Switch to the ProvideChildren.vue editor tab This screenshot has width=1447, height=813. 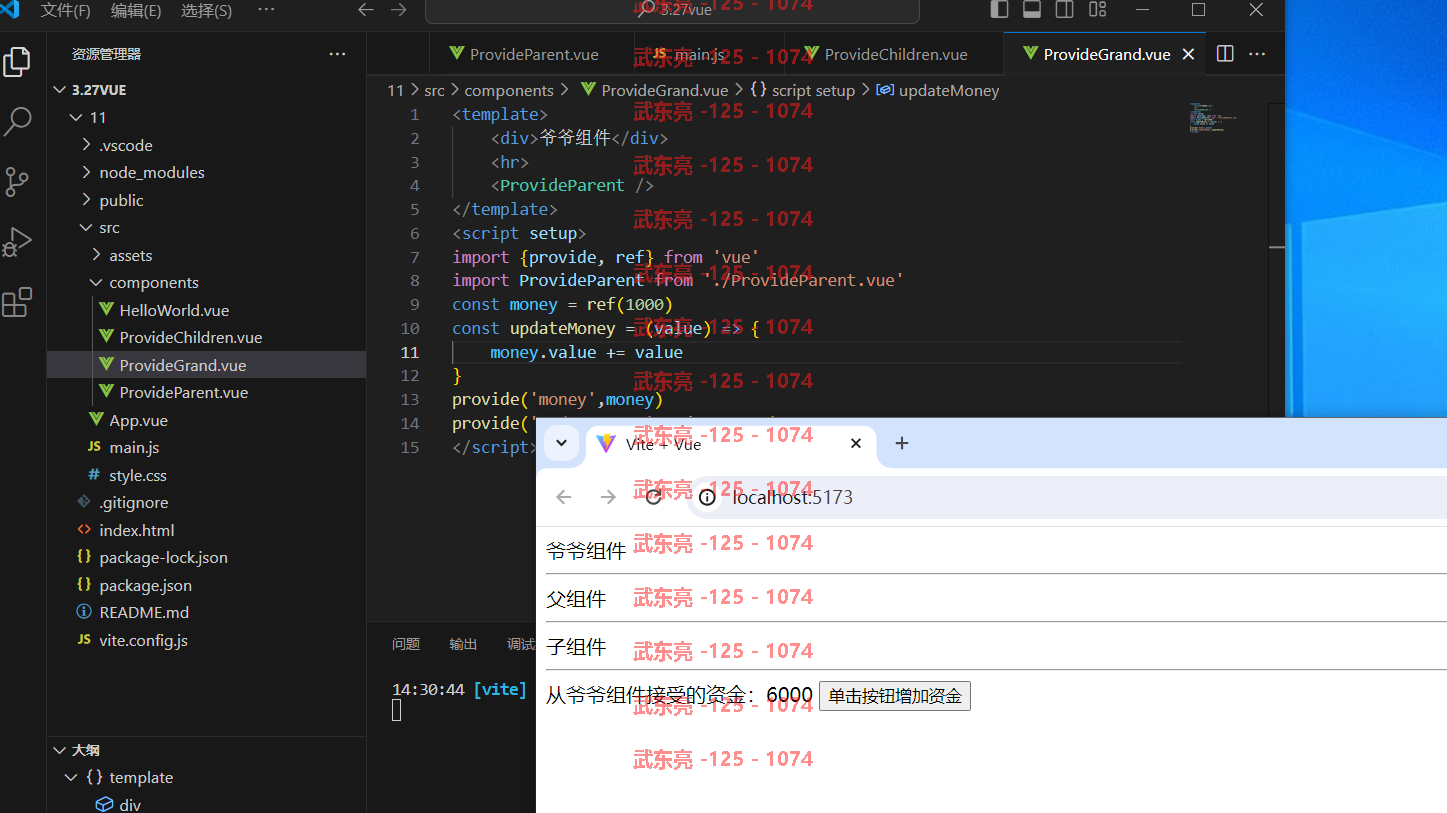pyautogui.click(x=895, y=54)
